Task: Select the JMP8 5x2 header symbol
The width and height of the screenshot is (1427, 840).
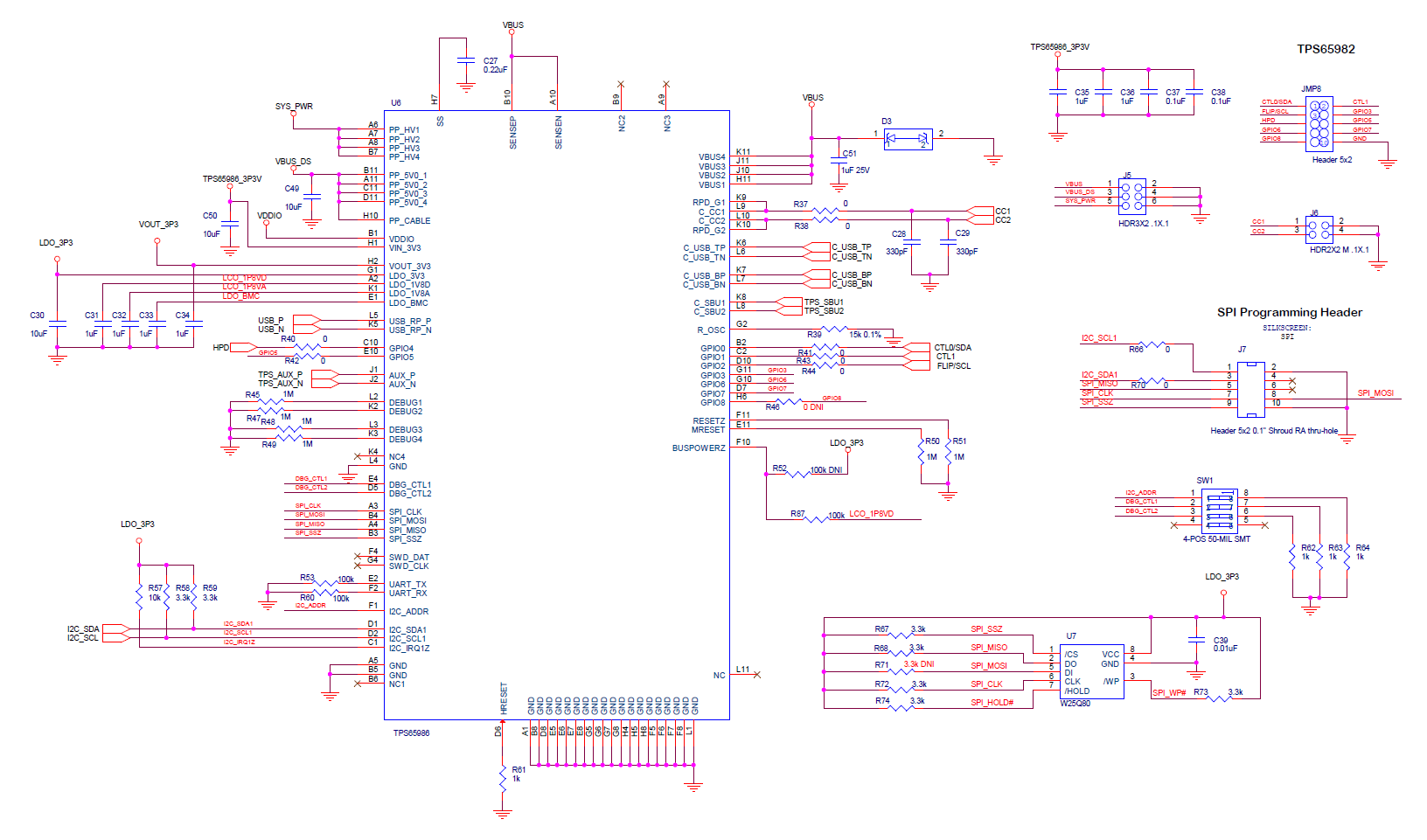Action: 1319,123
